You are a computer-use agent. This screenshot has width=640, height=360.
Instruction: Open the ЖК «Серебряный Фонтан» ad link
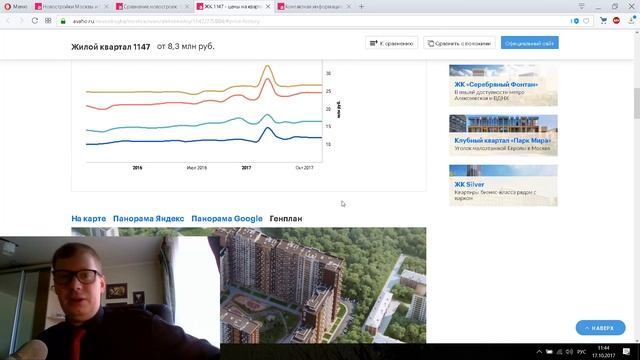click(x=496, y=84)
